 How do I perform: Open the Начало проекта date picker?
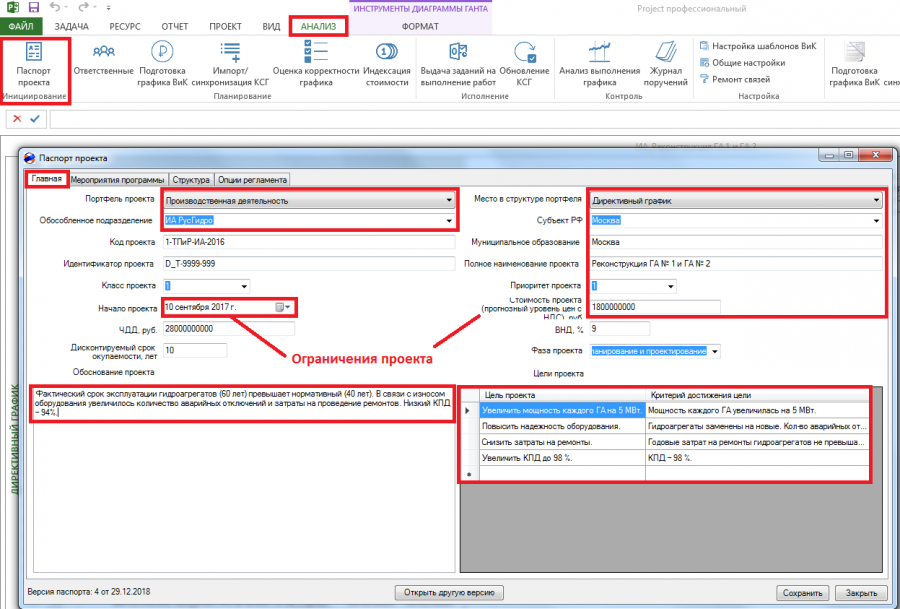[284, 307]
